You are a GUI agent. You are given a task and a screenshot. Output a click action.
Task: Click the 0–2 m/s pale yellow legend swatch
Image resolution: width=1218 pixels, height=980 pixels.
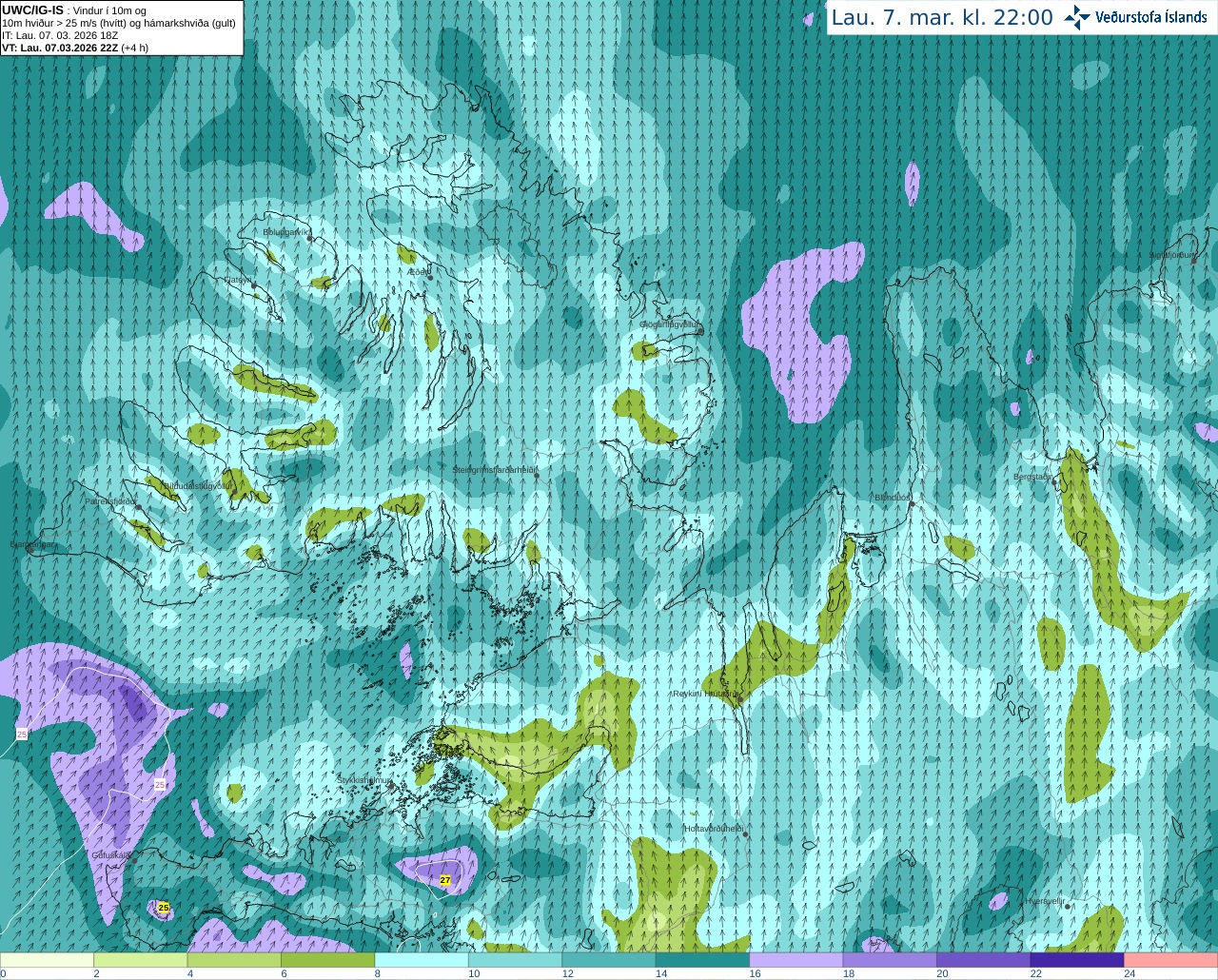pyautogui.click(x=48, y=960)
